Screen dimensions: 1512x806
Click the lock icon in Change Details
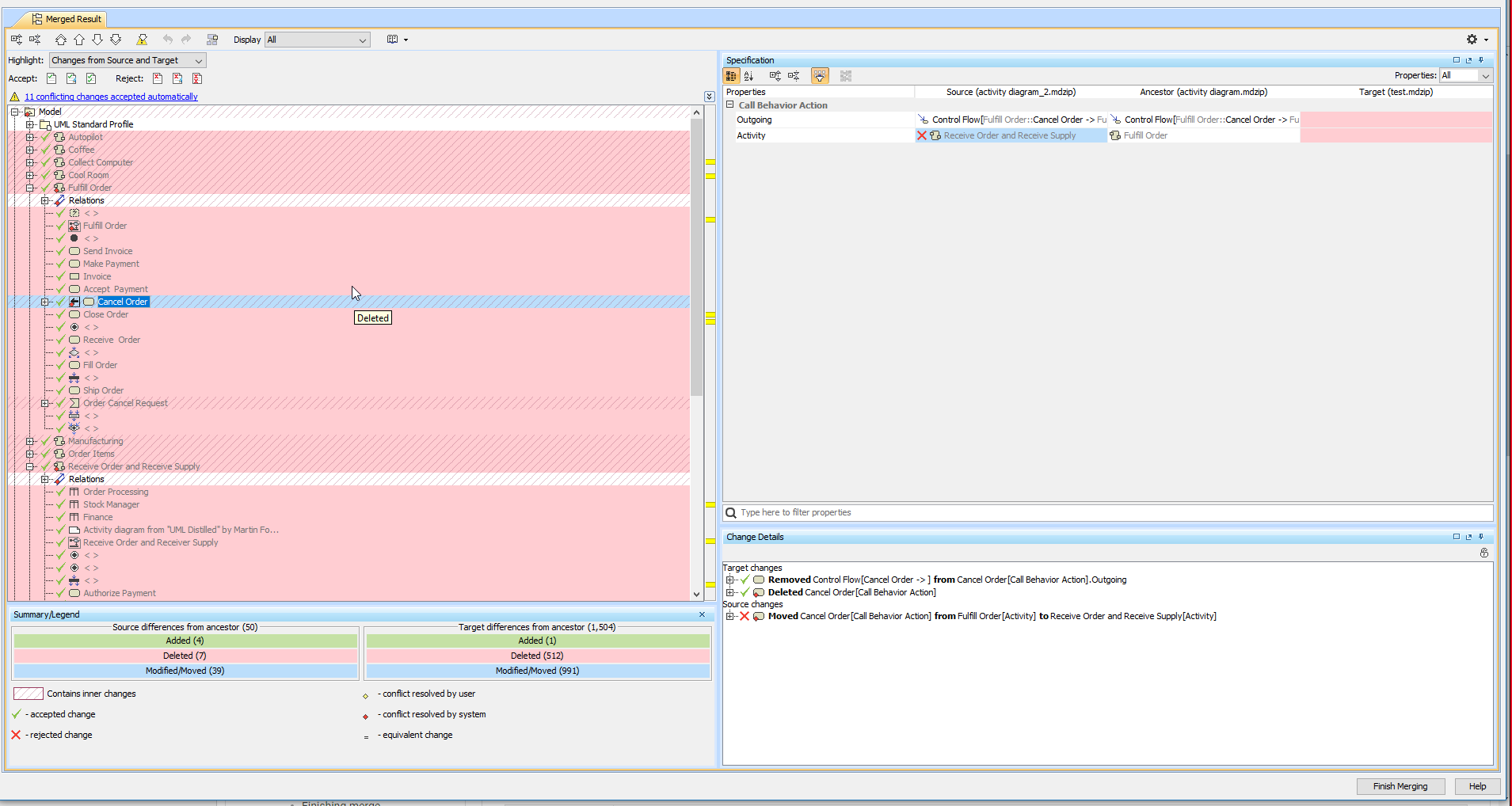point(1483,553)
